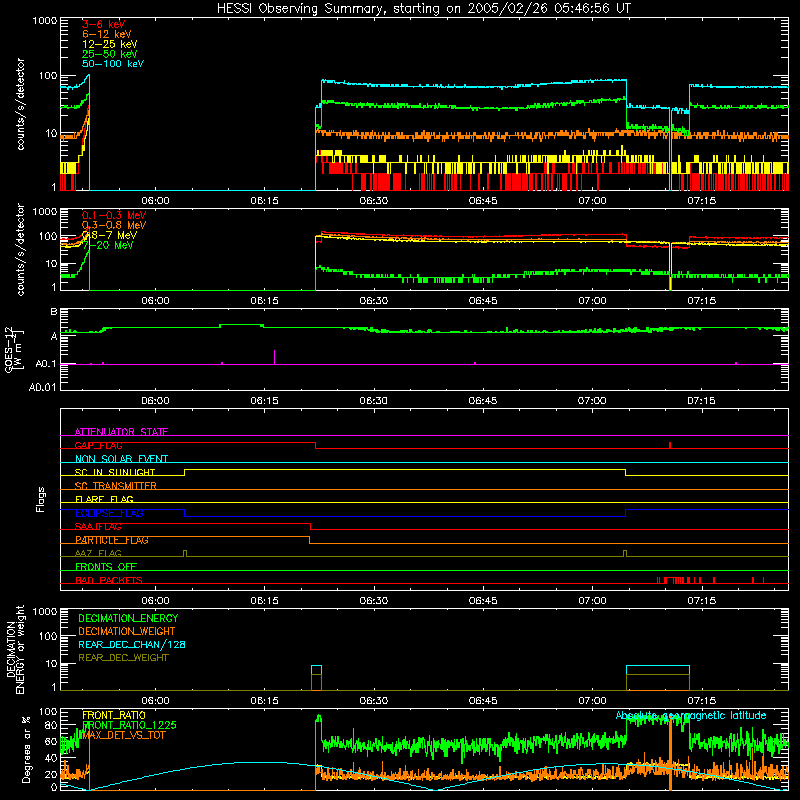Select the ECLIPSE_FLAG label
Viewport: 800px width, 800px height.
(x=109, y=513)
